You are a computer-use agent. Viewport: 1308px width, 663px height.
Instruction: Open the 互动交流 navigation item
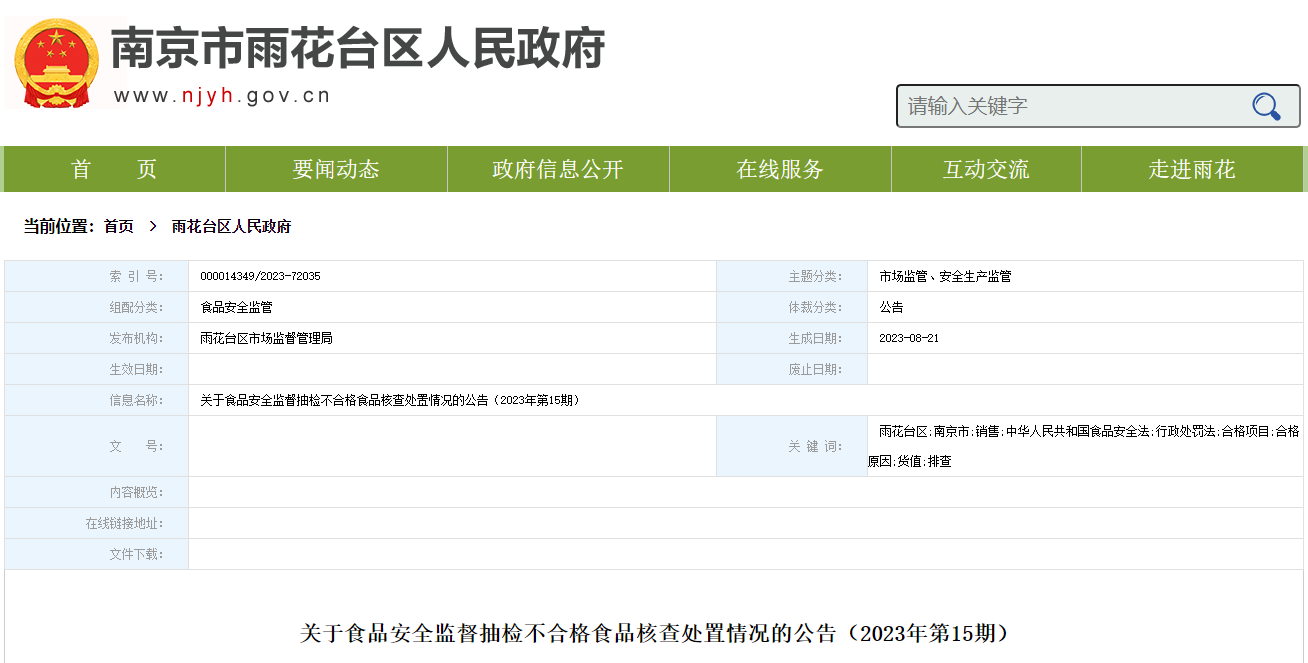click(x=986, y=169)
